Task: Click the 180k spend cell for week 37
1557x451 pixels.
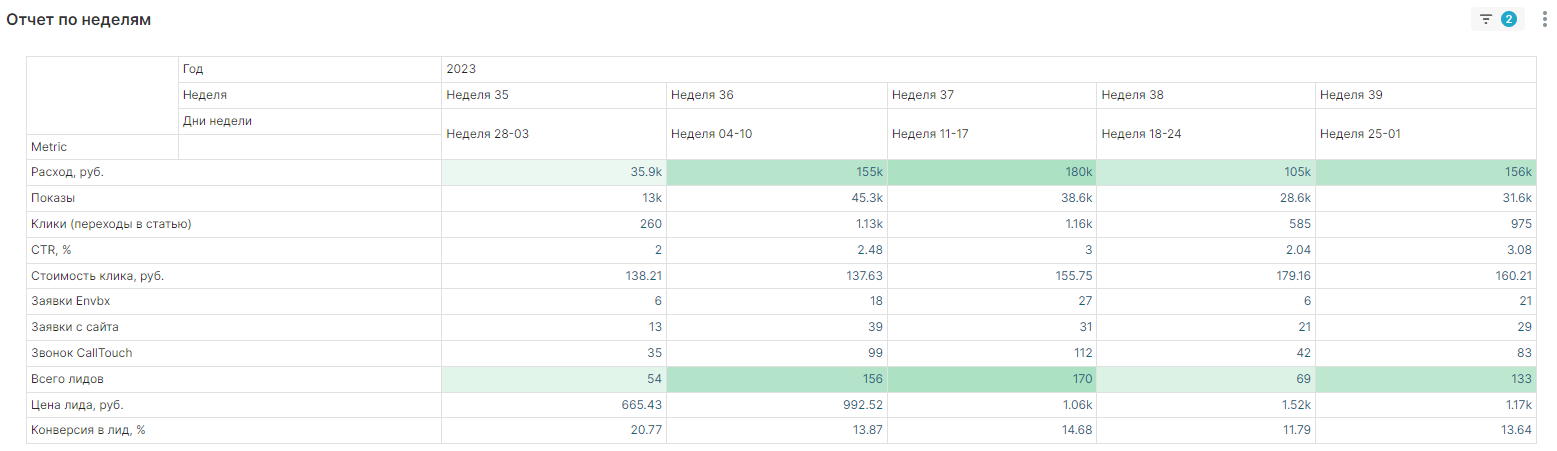Action: click(x=1079, y=172)
